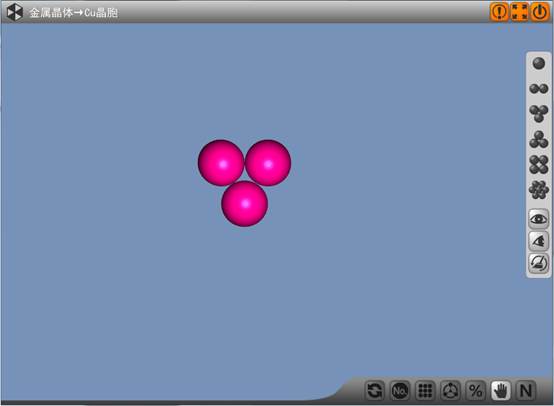Screen dimensions: 554x406
Task: Click the three-node circle structure button
Action: point(450,390)
